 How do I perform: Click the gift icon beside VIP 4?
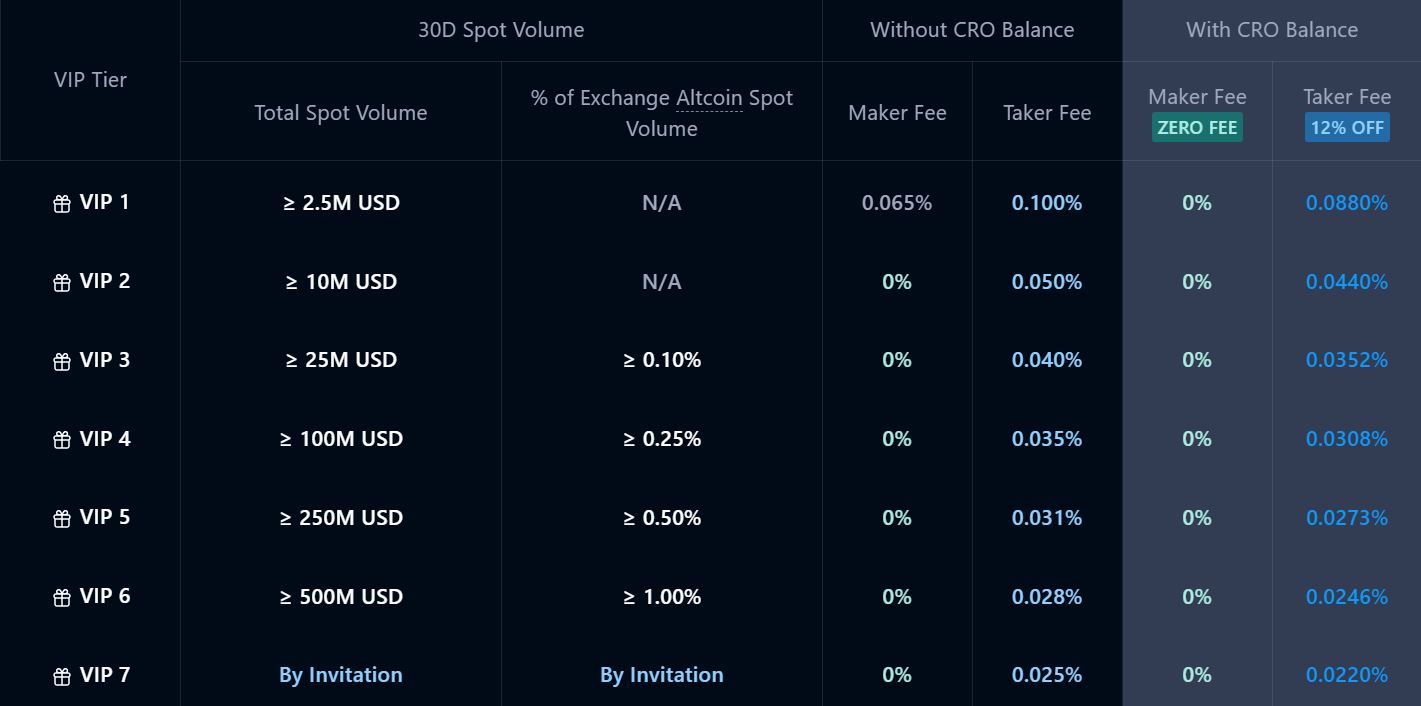pyautogui.click(x=62, y=440)
